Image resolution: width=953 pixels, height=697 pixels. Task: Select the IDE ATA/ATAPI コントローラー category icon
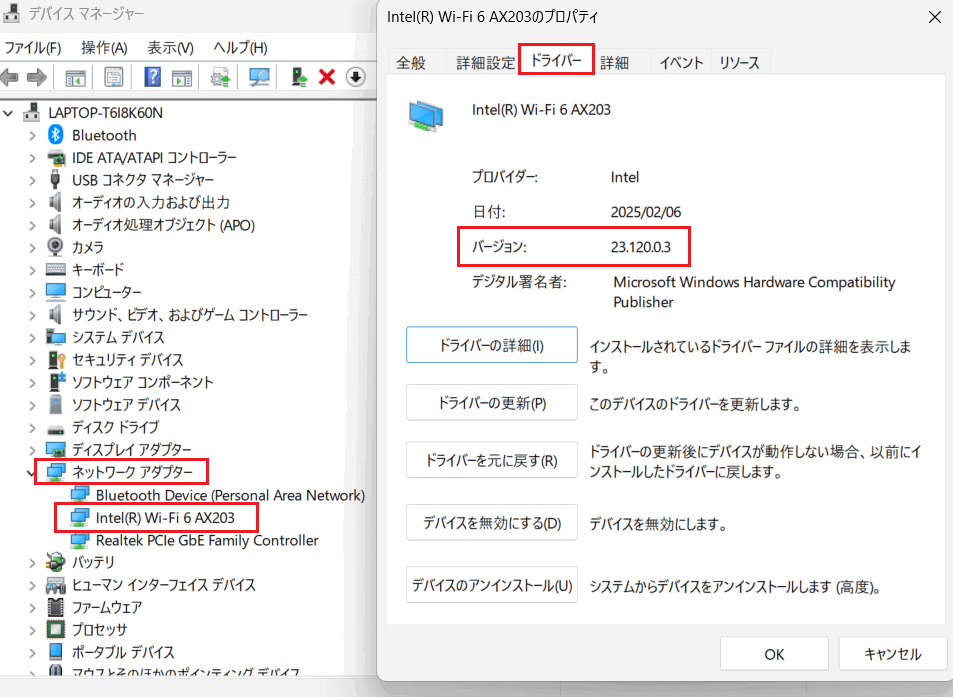point(56,158)
